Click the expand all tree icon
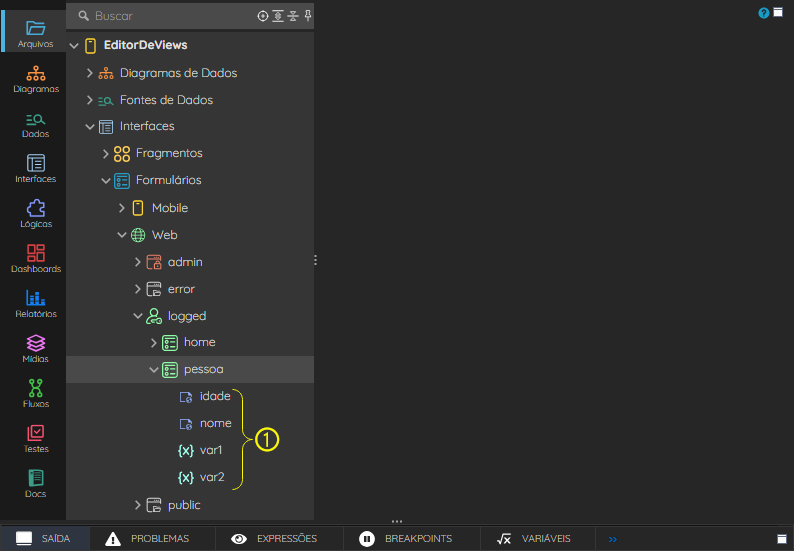Screen dimensions: 794x551 278,16
